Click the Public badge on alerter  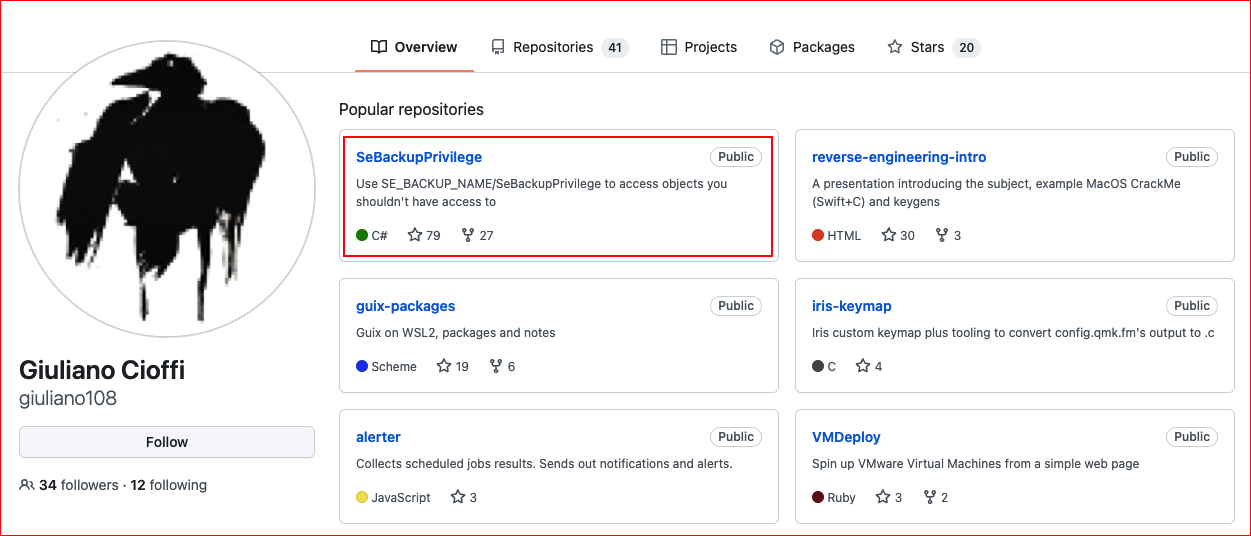[x=736, y=437]
